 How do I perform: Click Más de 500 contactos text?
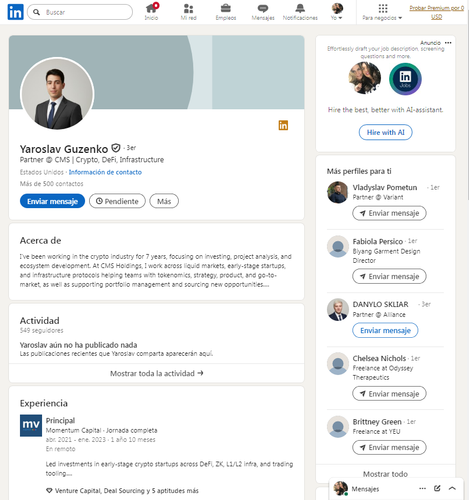51,184
